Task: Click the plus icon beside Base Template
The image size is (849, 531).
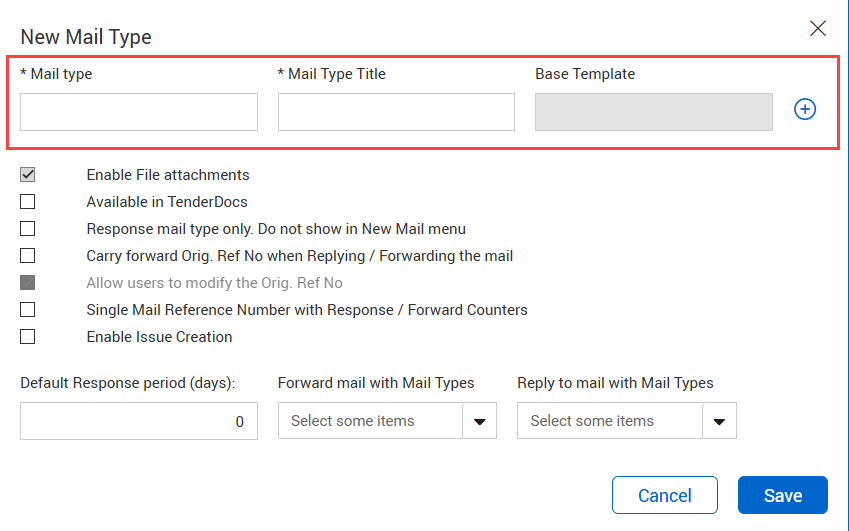Action: (805, 110)
